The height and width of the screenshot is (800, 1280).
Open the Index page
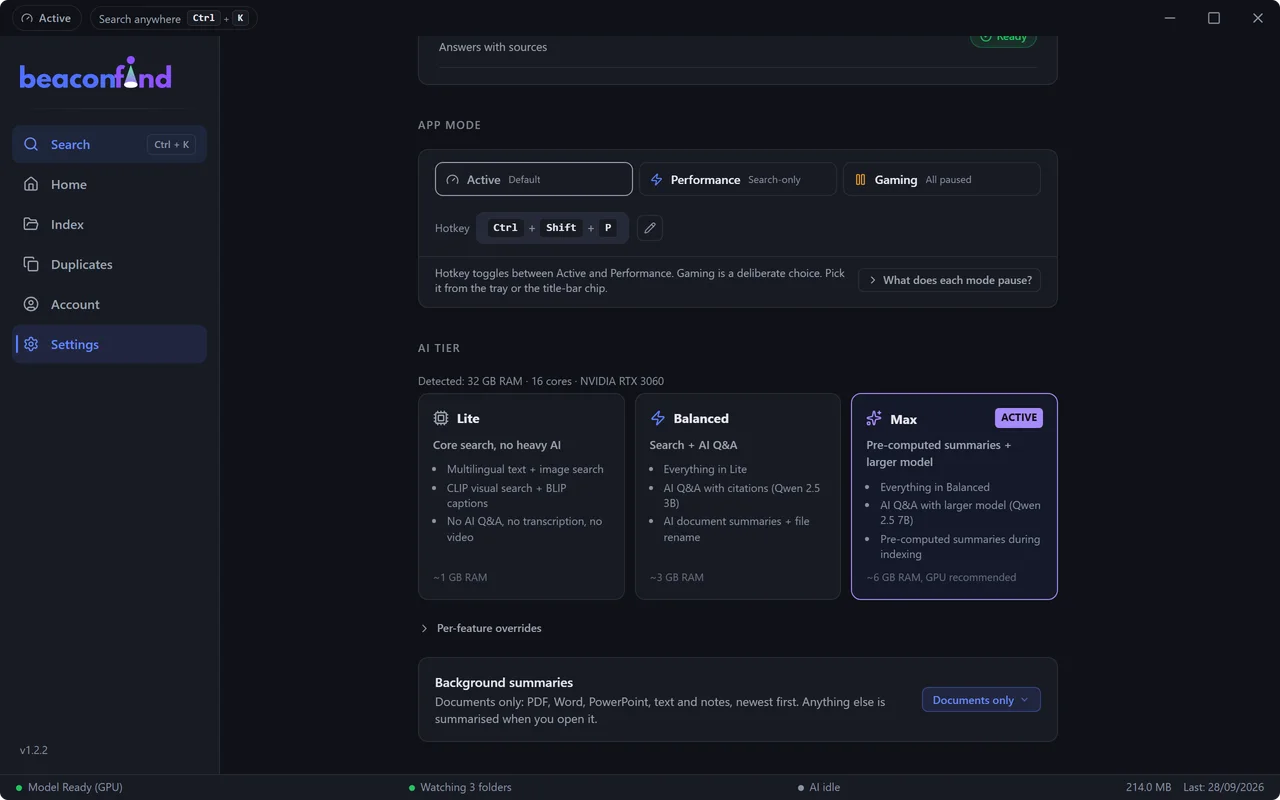tap(109, 224)
